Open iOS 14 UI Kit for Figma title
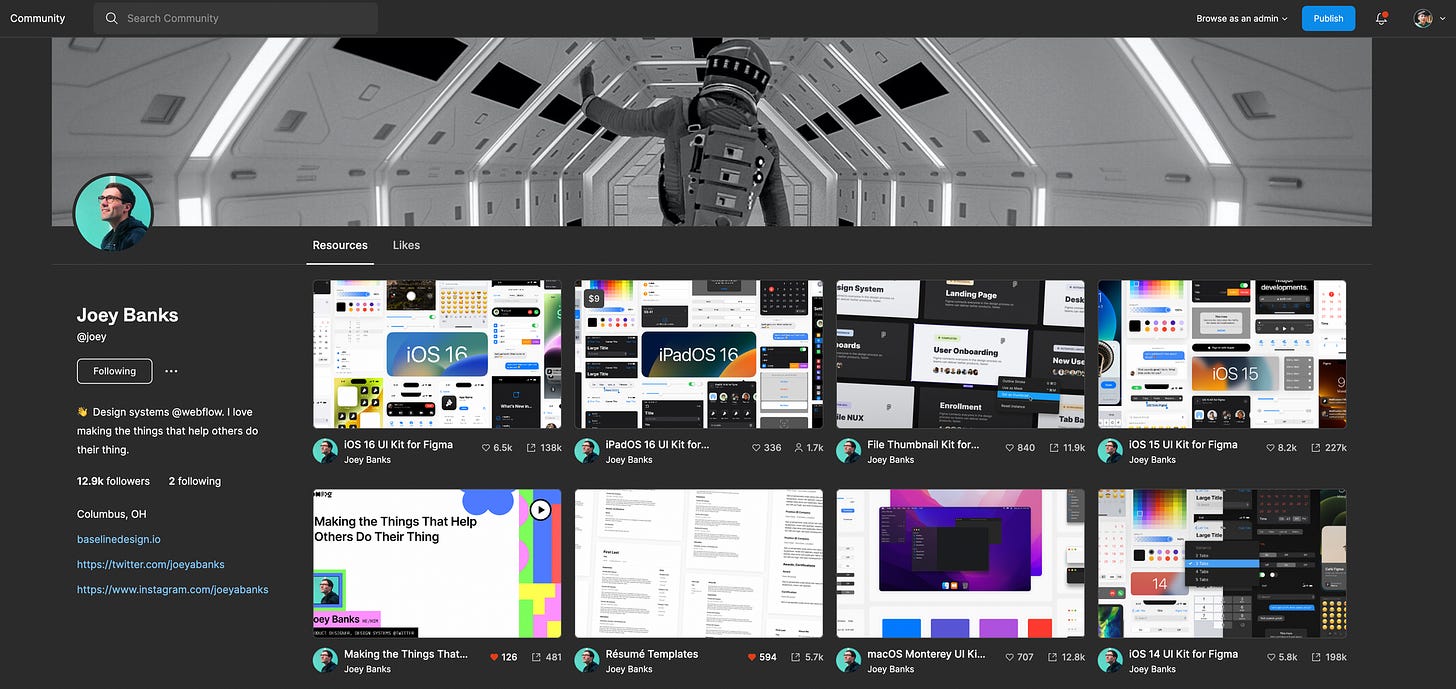 pos(1183,654)
